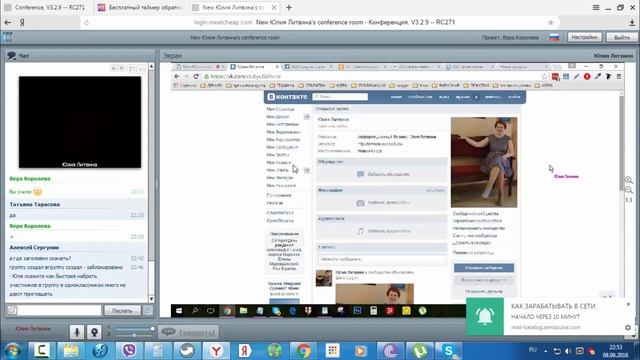Click the green bell notification icon
Viewport: 640px width, 360px height.
click(485, 317)
